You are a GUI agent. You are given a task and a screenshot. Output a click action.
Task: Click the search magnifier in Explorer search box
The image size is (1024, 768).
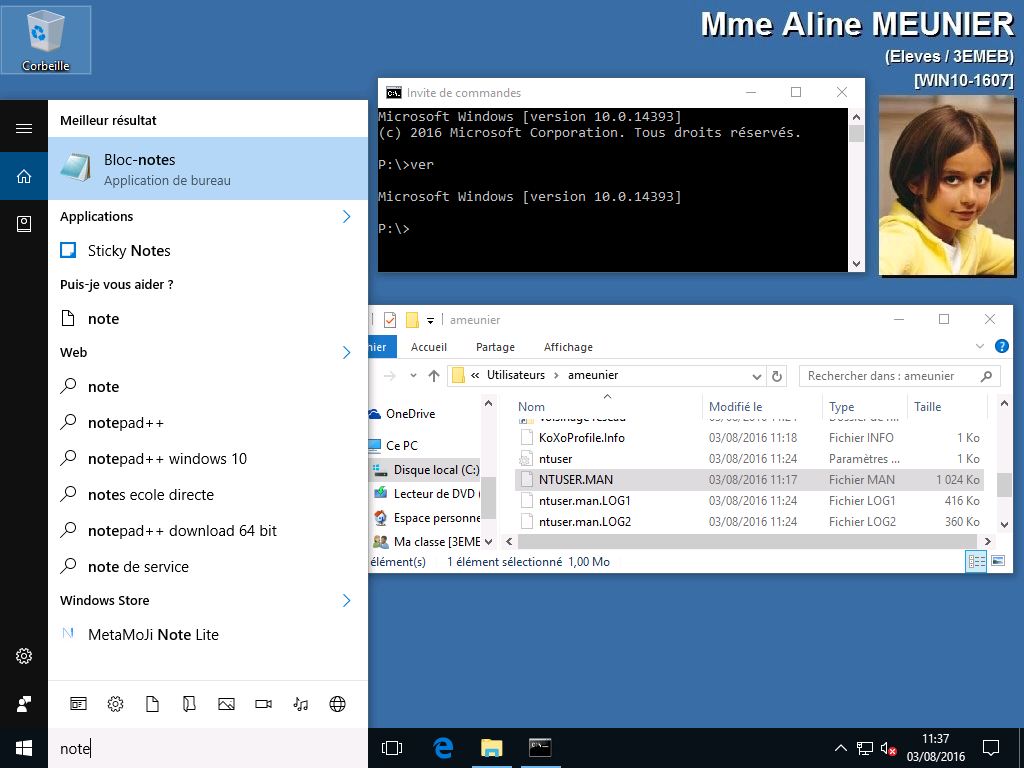[986, 376]
